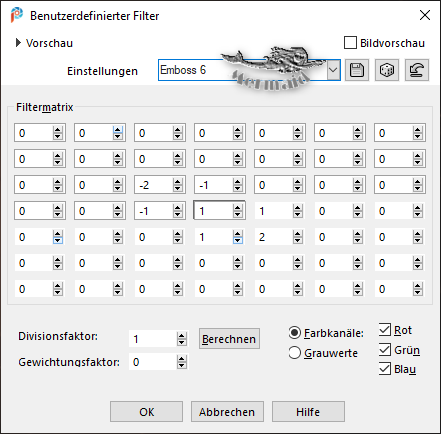Viewport: 441px width, 434px height.
Task: Enable the Bildvorschau checkbox
Action: (x=350, y=43)
